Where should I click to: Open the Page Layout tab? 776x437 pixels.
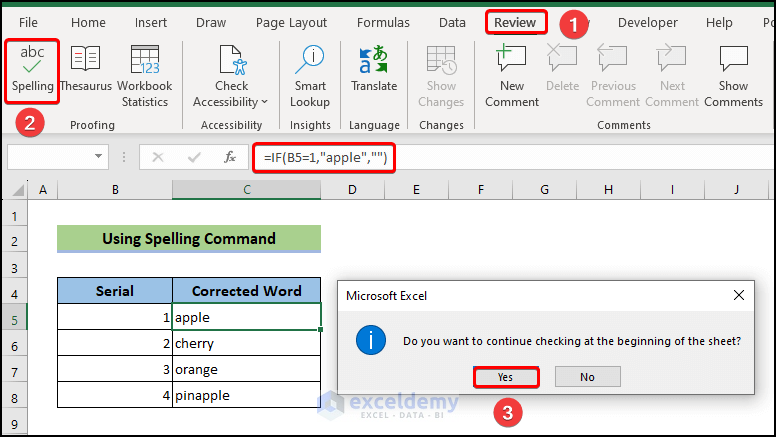(x=291, y=23)
